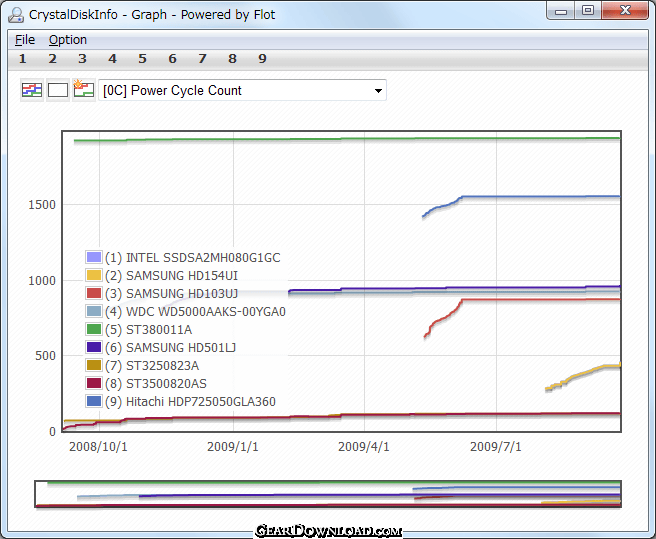Click the ST380011A green legend swatch
The height and width of the screenshot is (539, 656).
pos(94,329)
